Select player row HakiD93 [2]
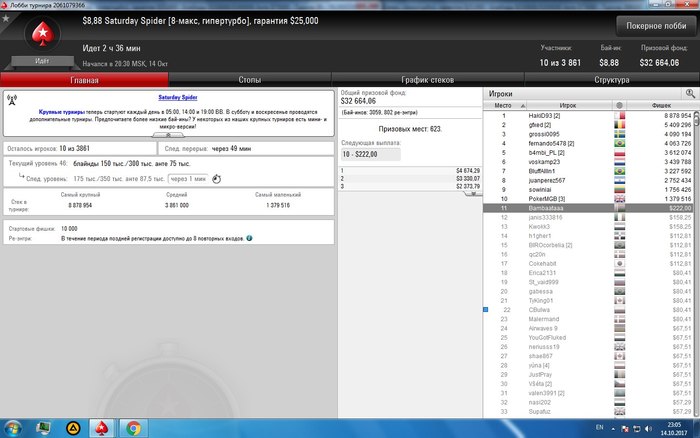This screenshot has height=438, width=700. click(588, 116)
